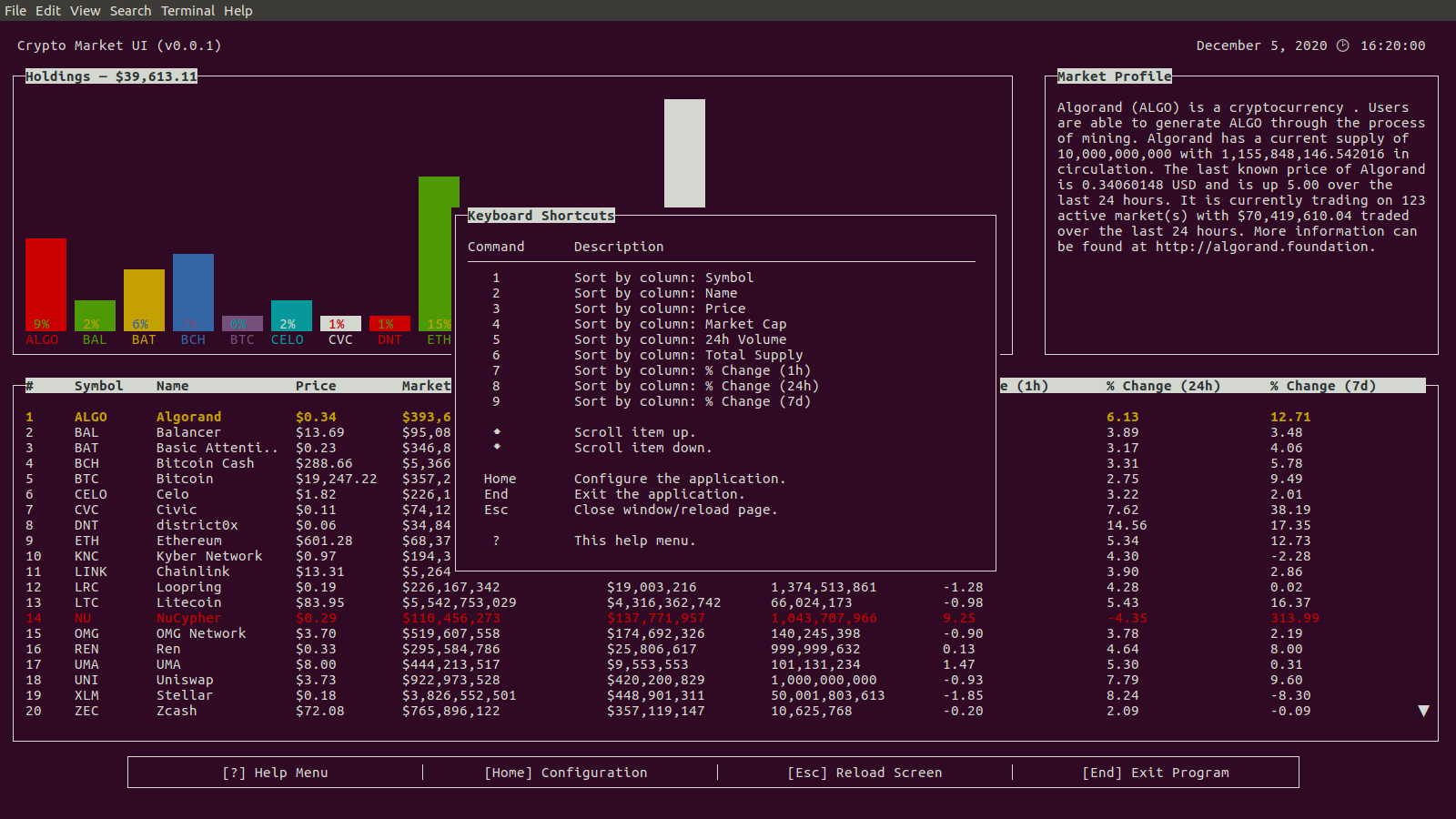Click the UMA symbol in row 17

coord(86,664)
